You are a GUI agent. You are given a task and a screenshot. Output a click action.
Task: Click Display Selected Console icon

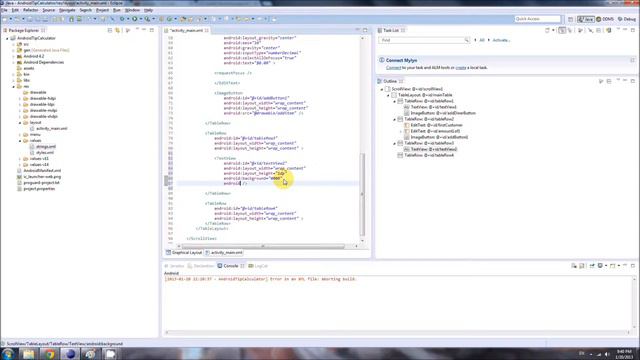click(600, 266)
